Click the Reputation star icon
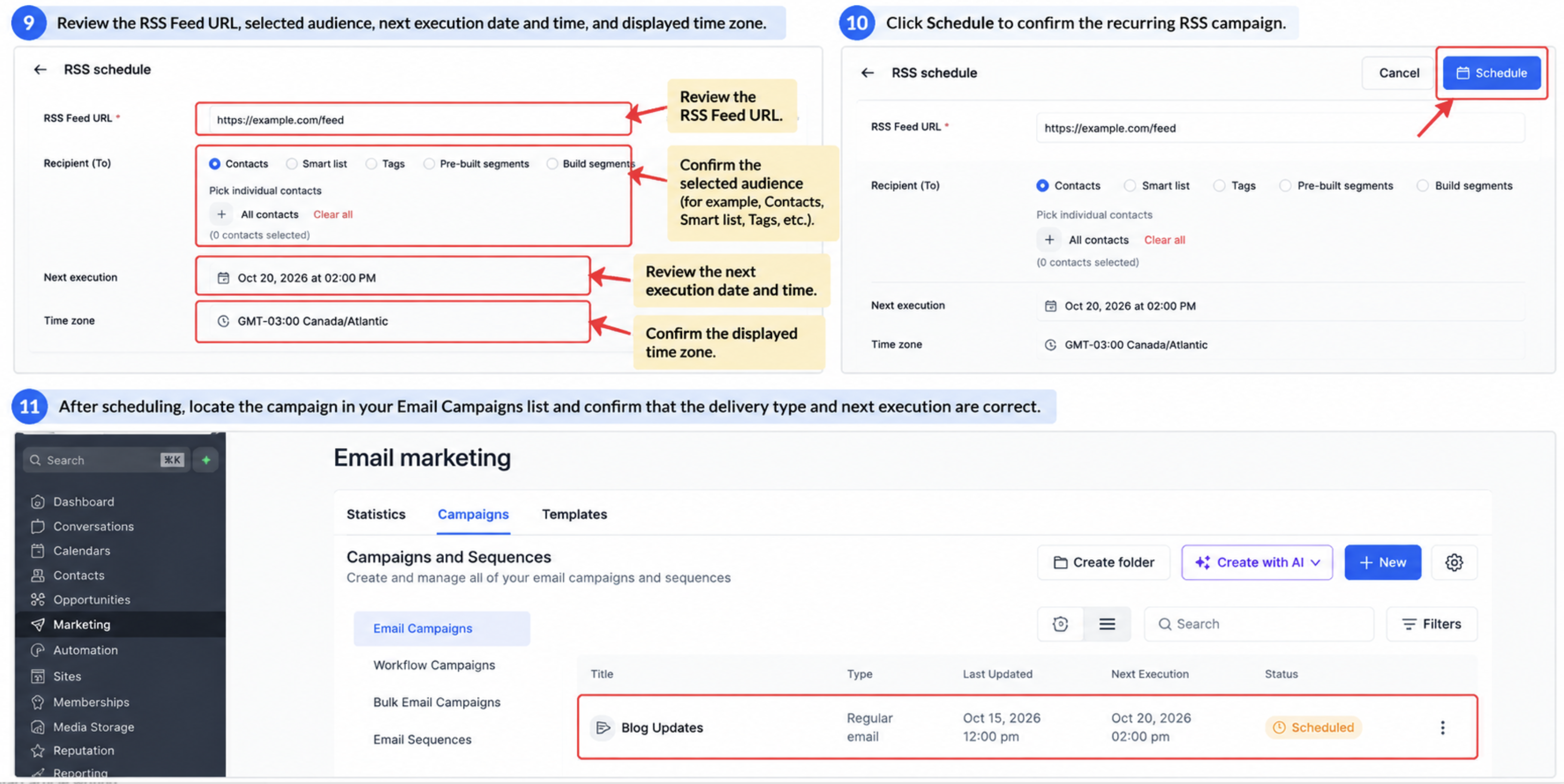Image resolution: width=1564 pixels, height=784 pixels. click(x=38, y=750)
